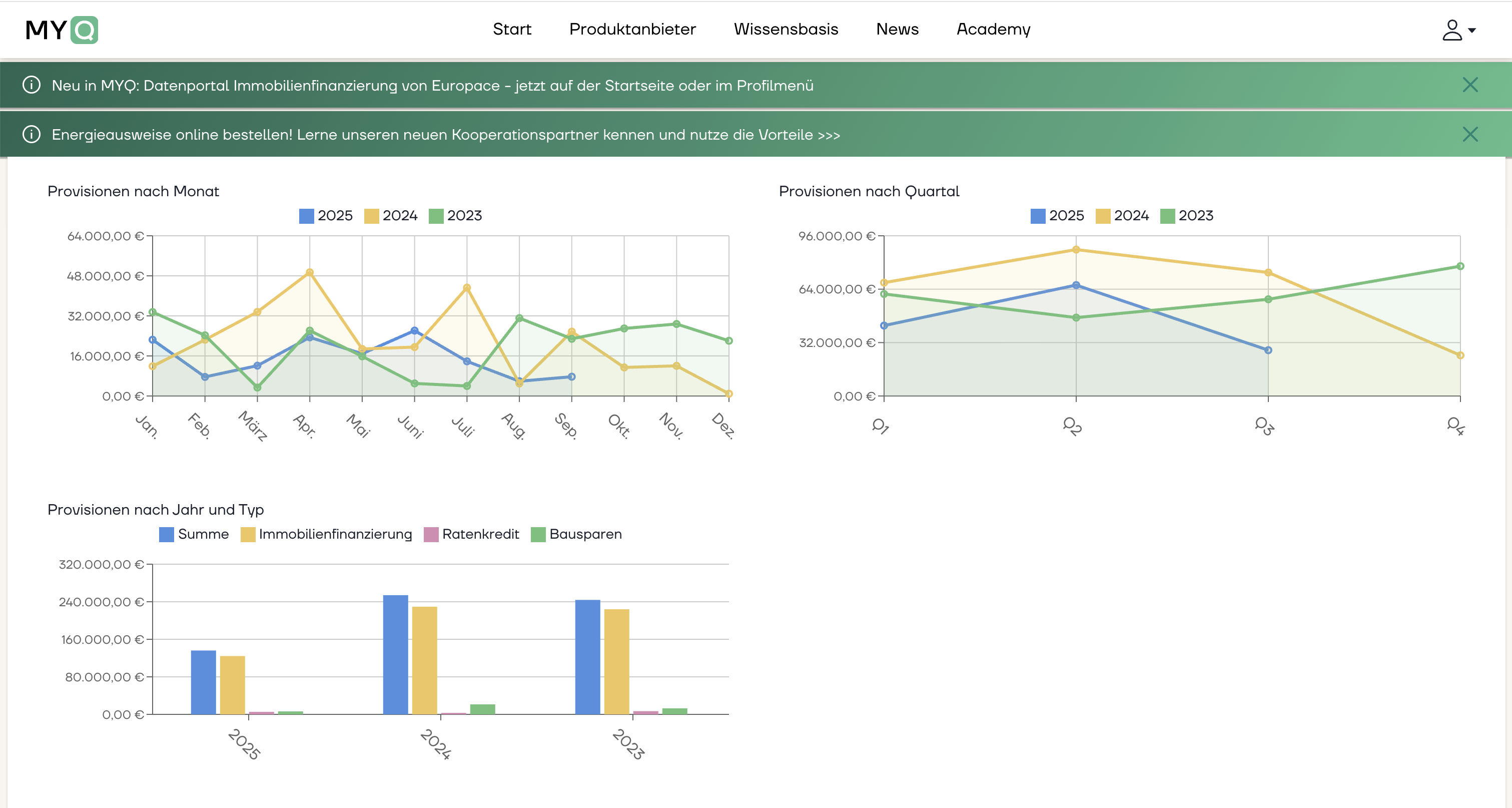Hide Immobilienfinanzierung bars via legend
The width and height of the screenshot is (1512, 808).
pos(326,534)
